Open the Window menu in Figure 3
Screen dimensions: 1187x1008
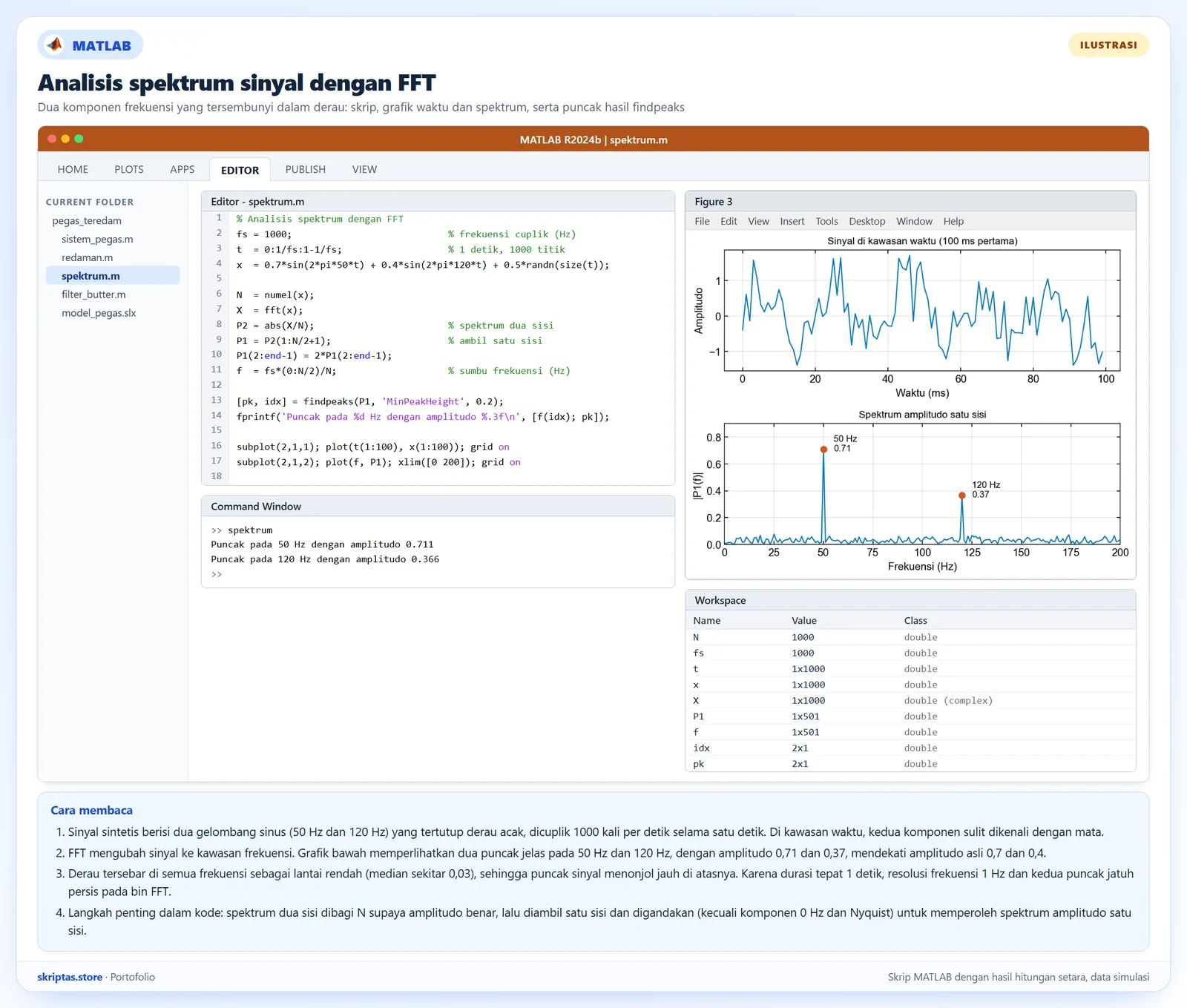[x=914, y=221]
